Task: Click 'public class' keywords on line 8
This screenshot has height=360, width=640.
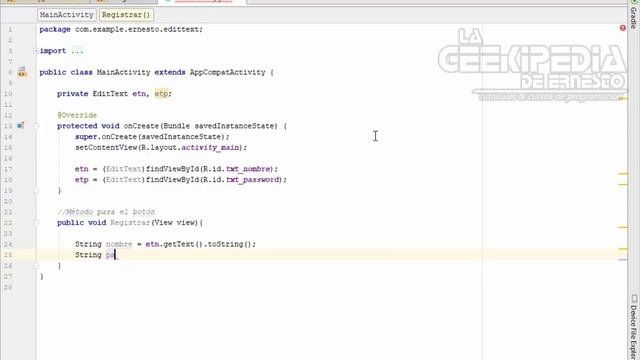Action: (66, 72)
